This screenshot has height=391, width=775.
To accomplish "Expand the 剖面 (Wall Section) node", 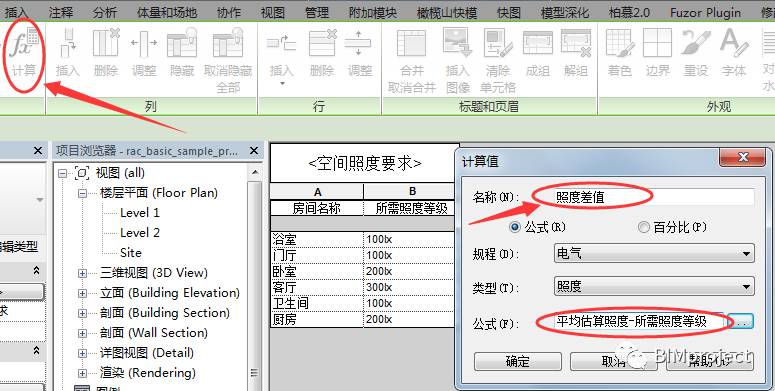I will 83,333.
